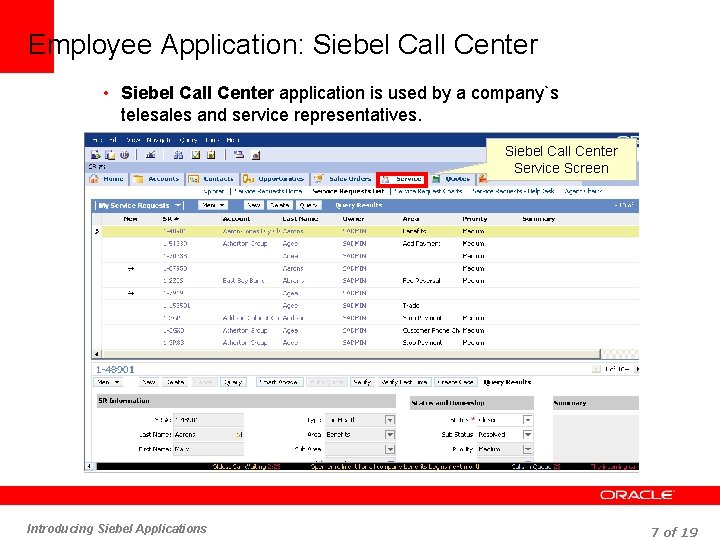Switch to the Home screen tab
Screen dimensions: 720x540
pyautogui.click(x=107, y=179)
